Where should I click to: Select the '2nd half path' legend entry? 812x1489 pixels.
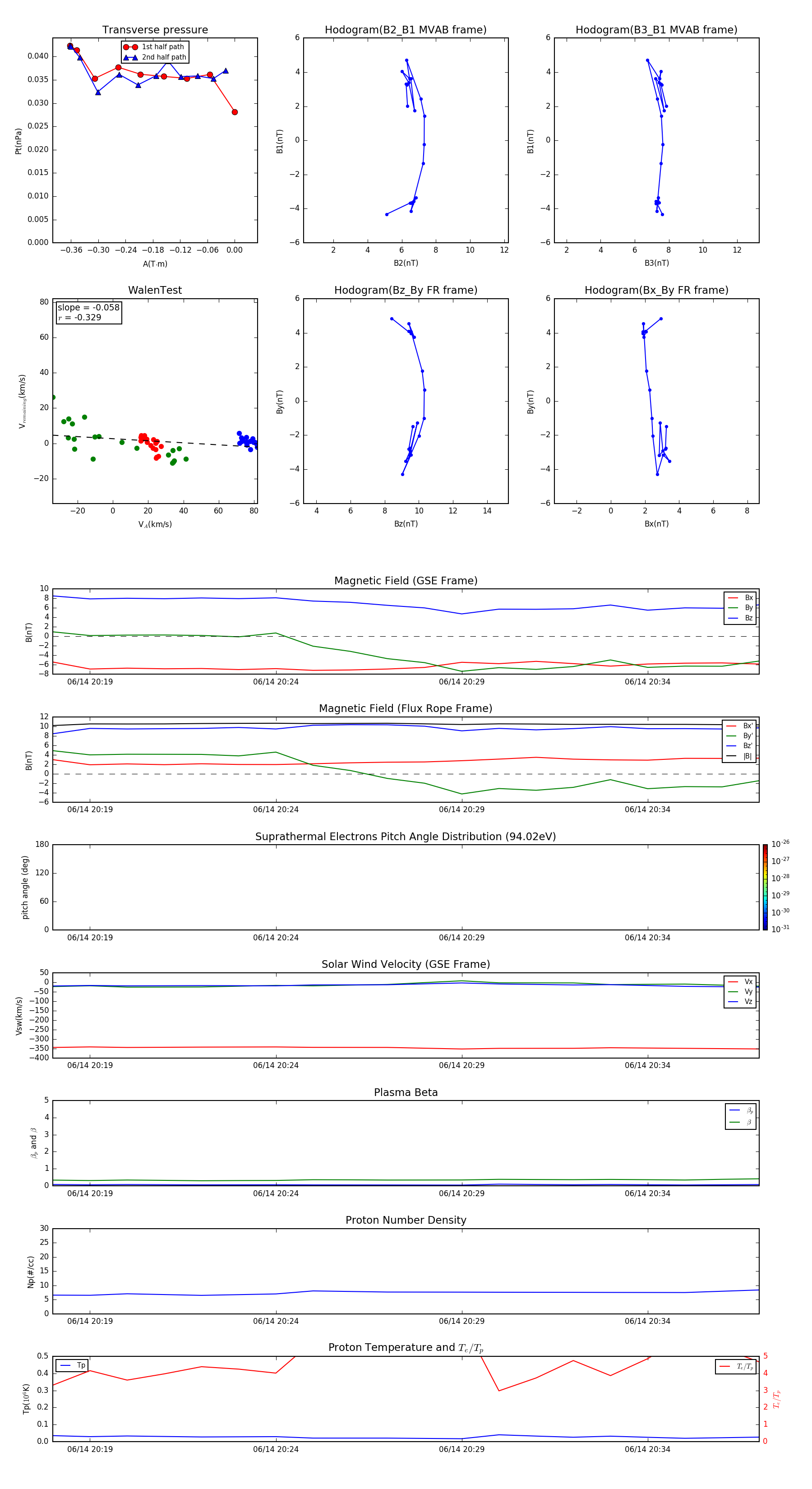pyautogui.click(x=154, y=57)
